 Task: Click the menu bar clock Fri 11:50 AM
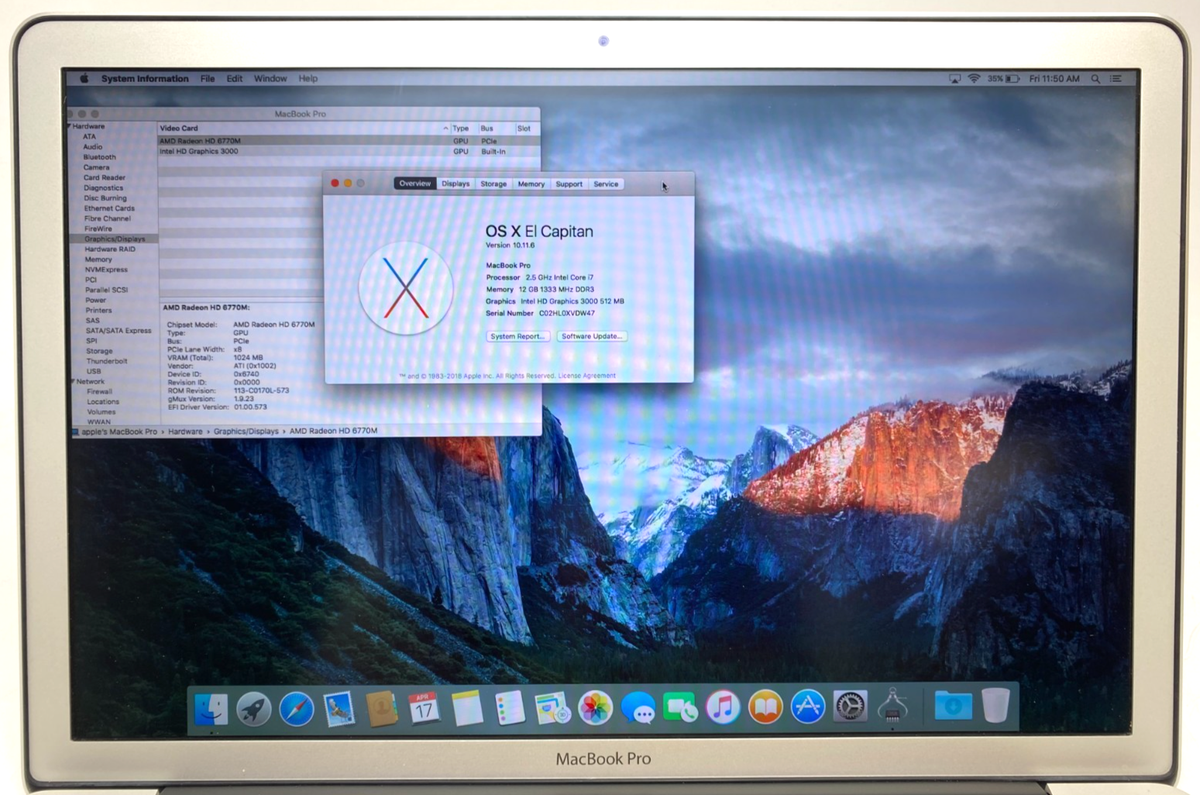click(1055, 79)
